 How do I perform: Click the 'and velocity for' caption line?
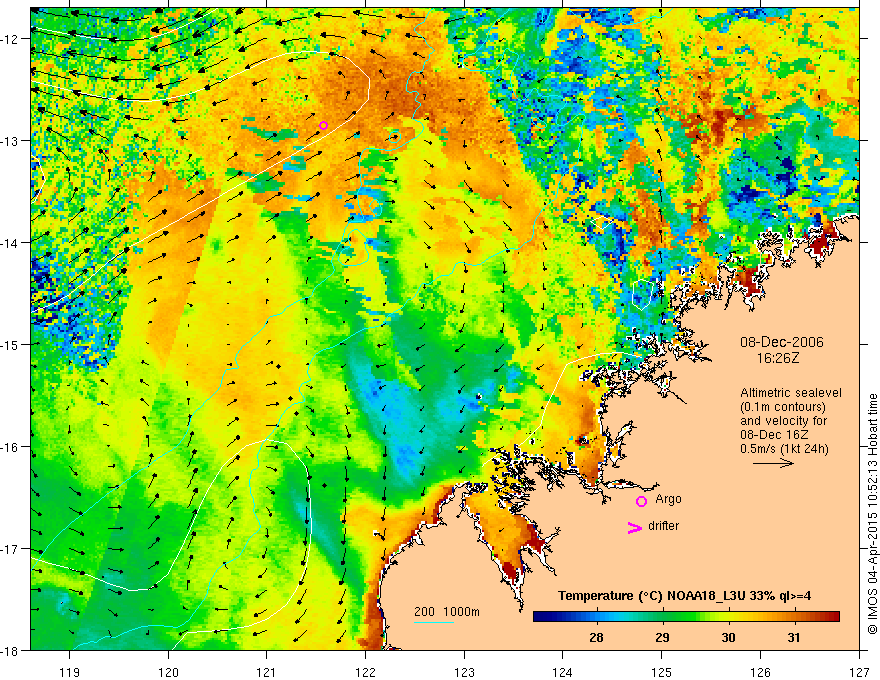pos(783,421)
